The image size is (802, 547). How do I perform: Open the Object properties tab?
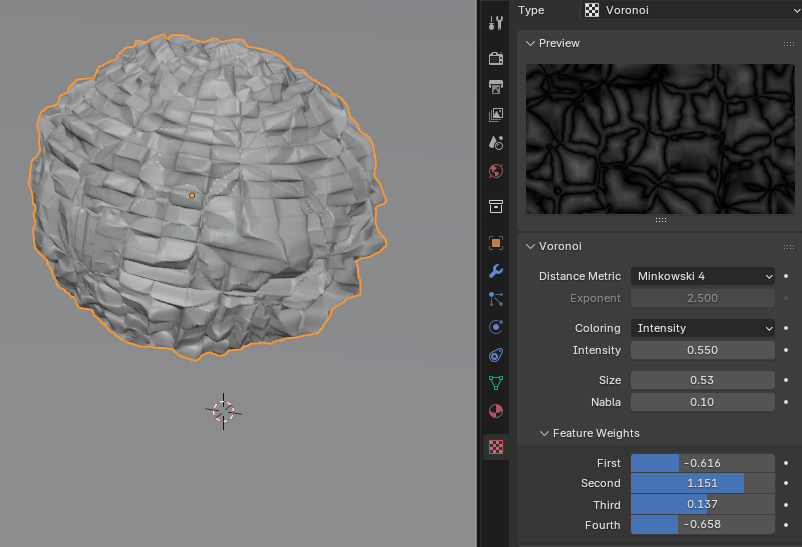[495, 243]
